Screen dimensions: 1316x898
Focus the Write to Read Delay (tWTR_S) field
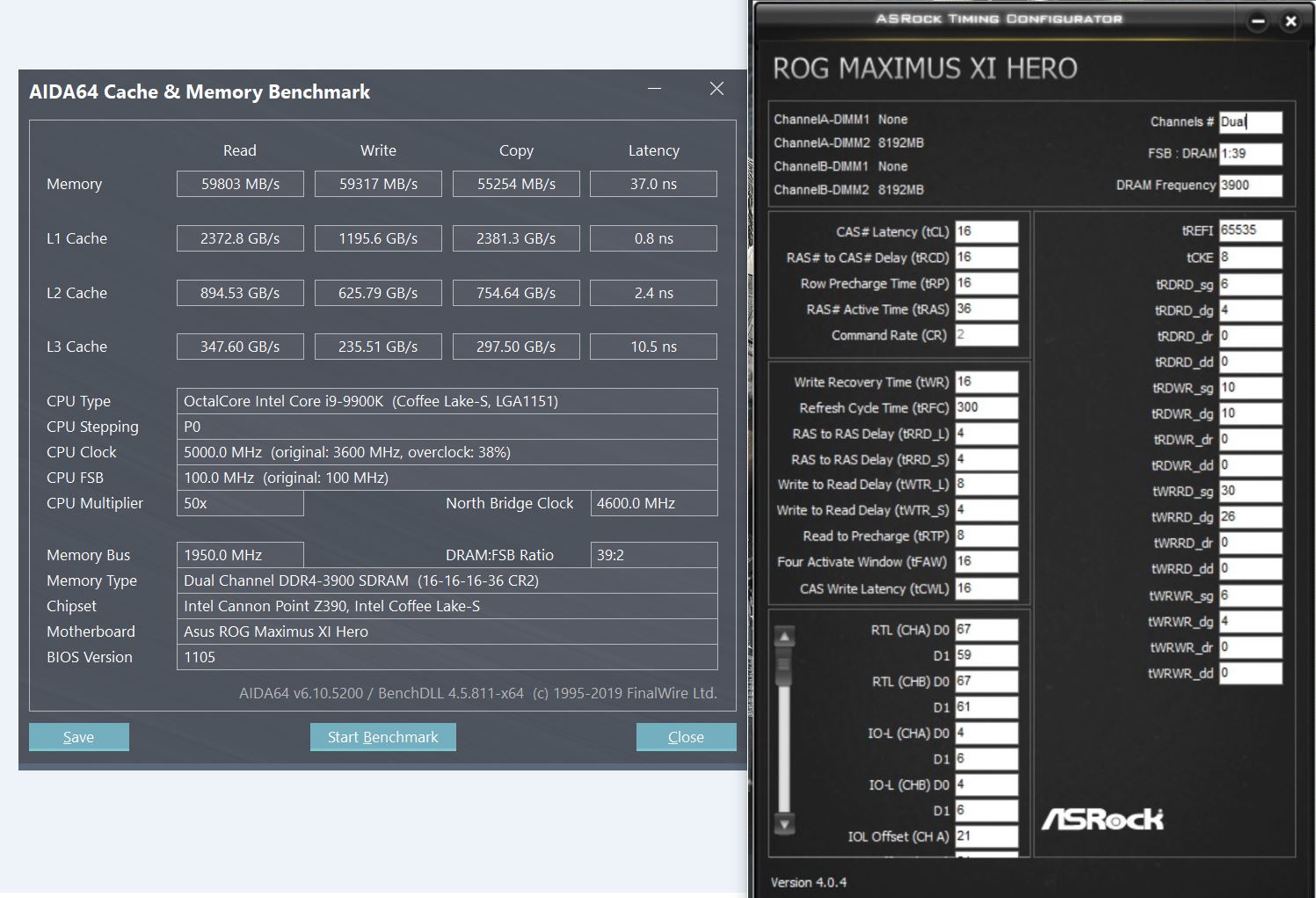[986, 510]
